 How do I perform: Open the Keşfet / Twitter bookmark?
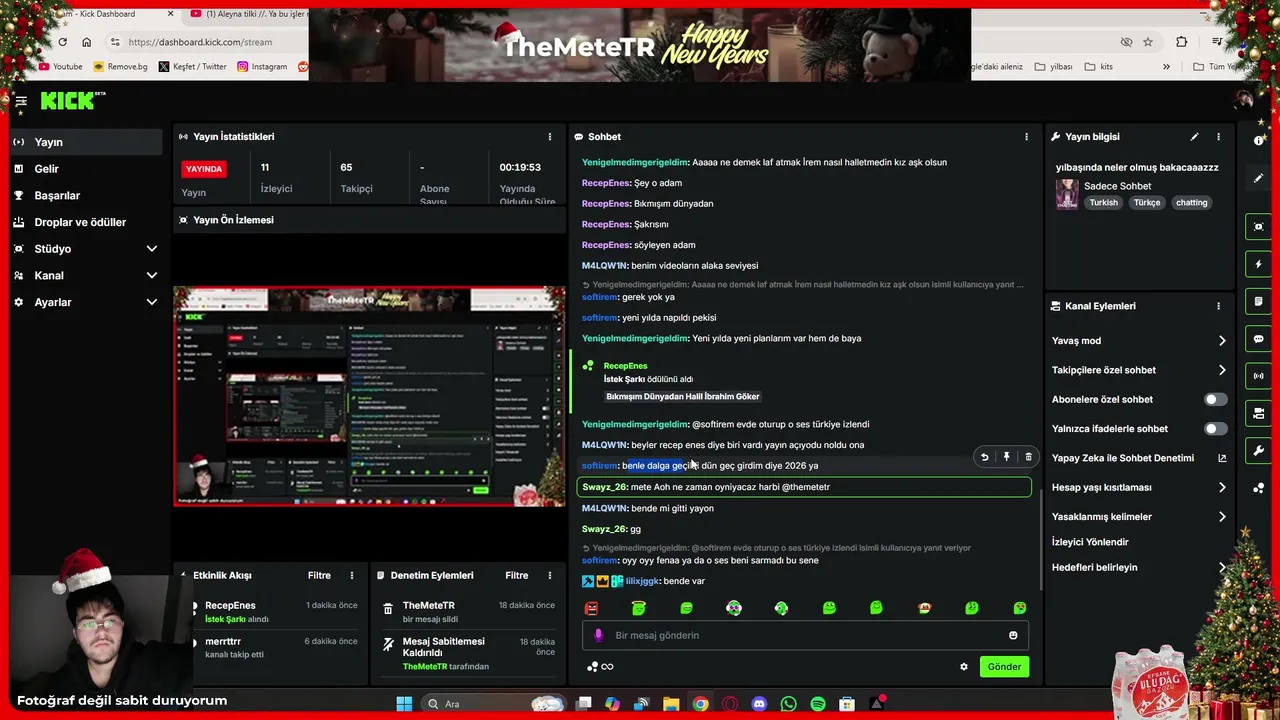(192, 67)
